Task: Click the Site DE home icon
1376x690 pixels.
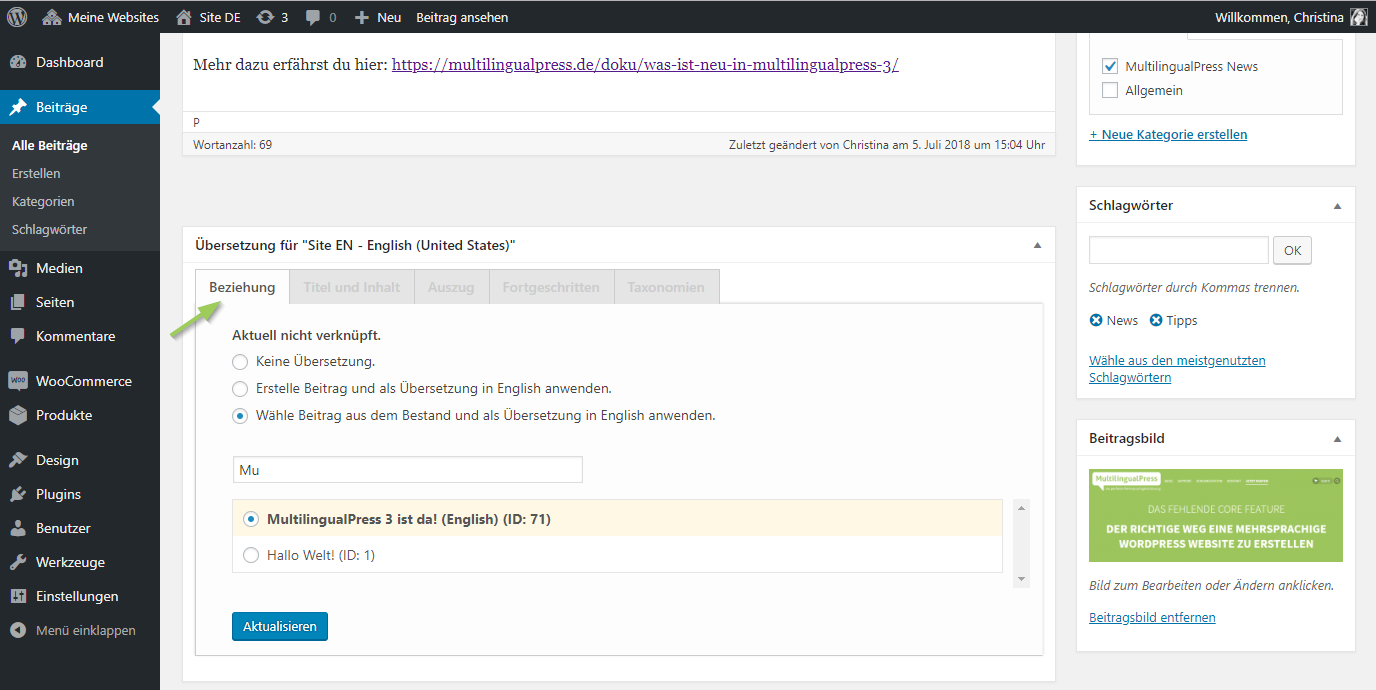Action: pyautogui.click(x=183, y=17)
